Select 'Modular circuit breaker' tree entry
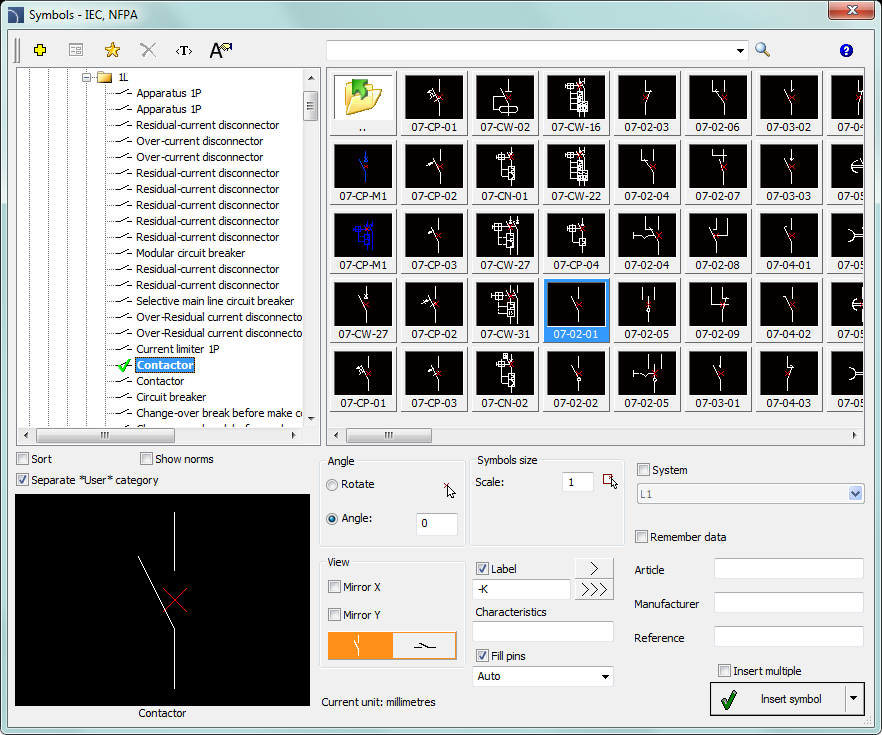 190,253
